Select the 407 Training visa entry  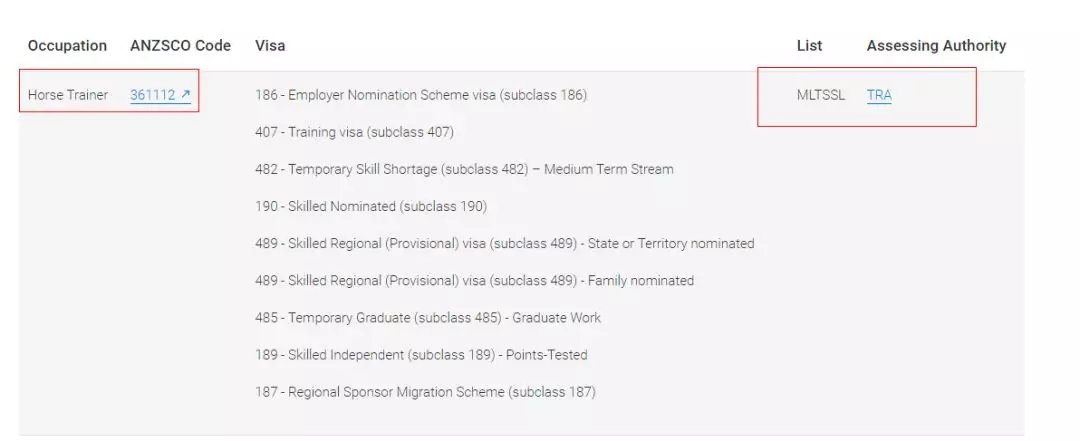pos(354,132)
